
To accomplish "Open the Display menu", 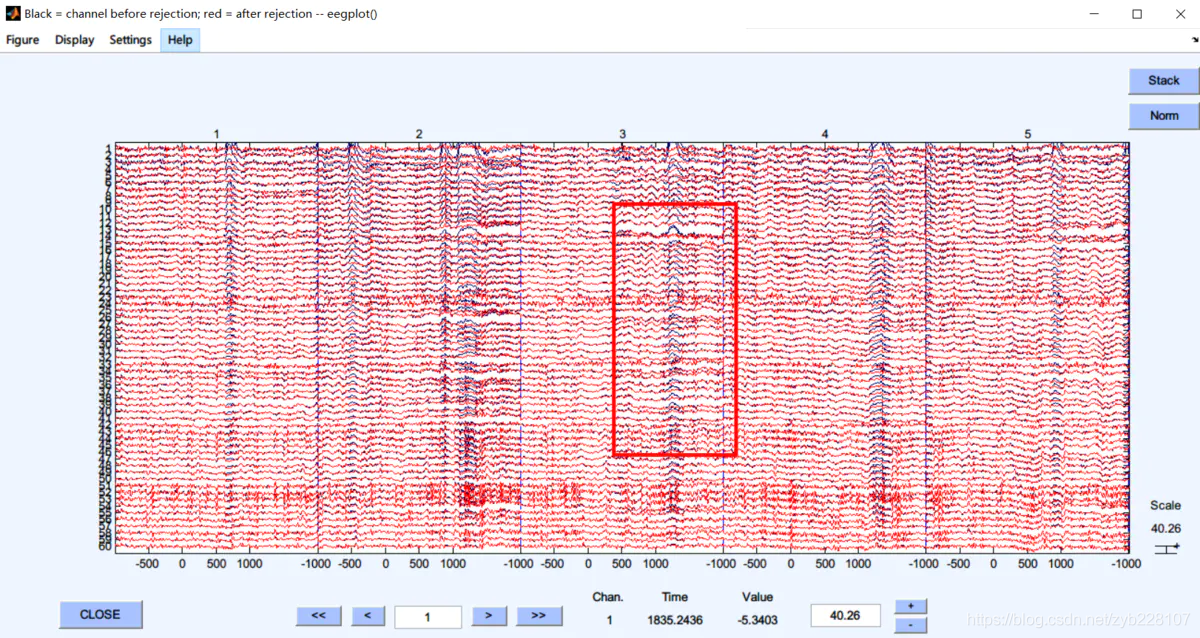I will tap(74, 40).
